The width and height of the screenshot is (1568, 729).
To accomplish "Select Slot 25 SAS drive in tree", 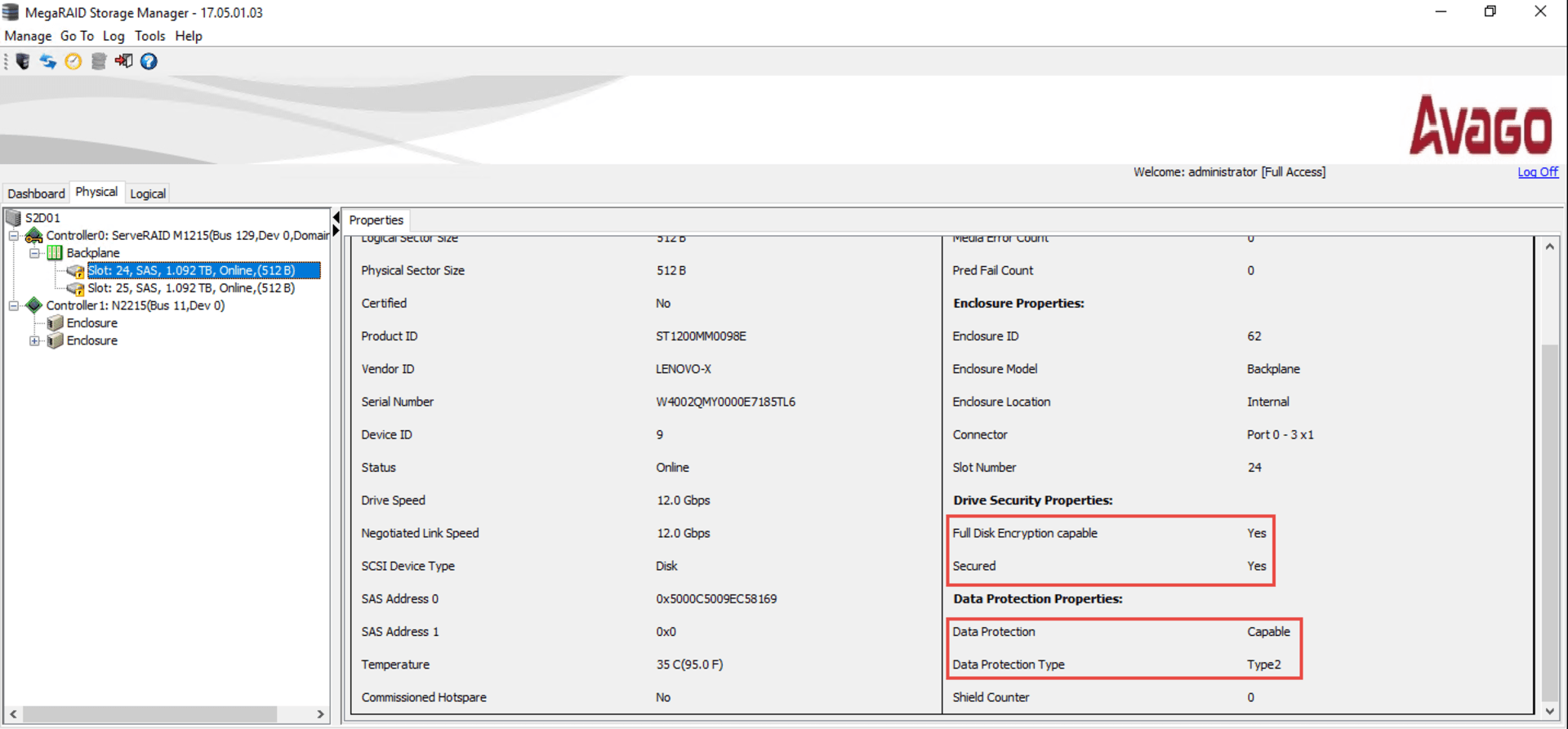I will [191, 288].
